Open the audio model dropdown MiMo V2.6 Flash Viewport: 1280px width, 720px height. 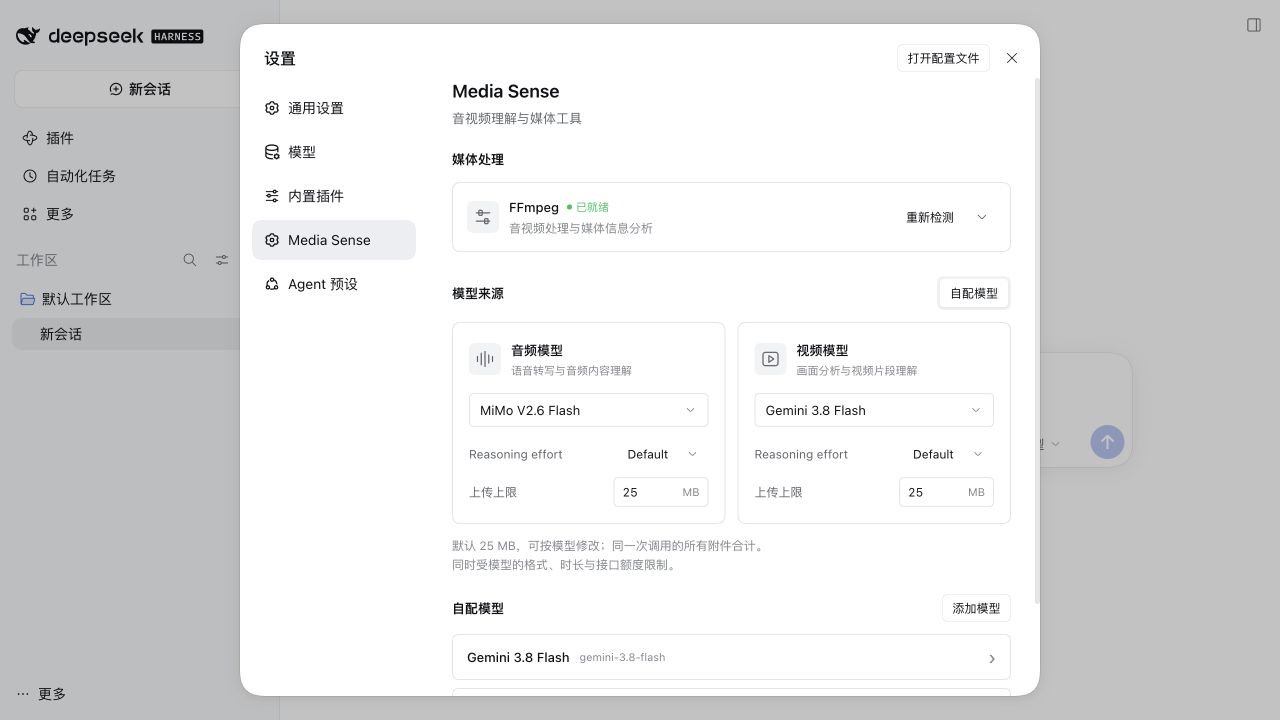[x=588, y=410]
